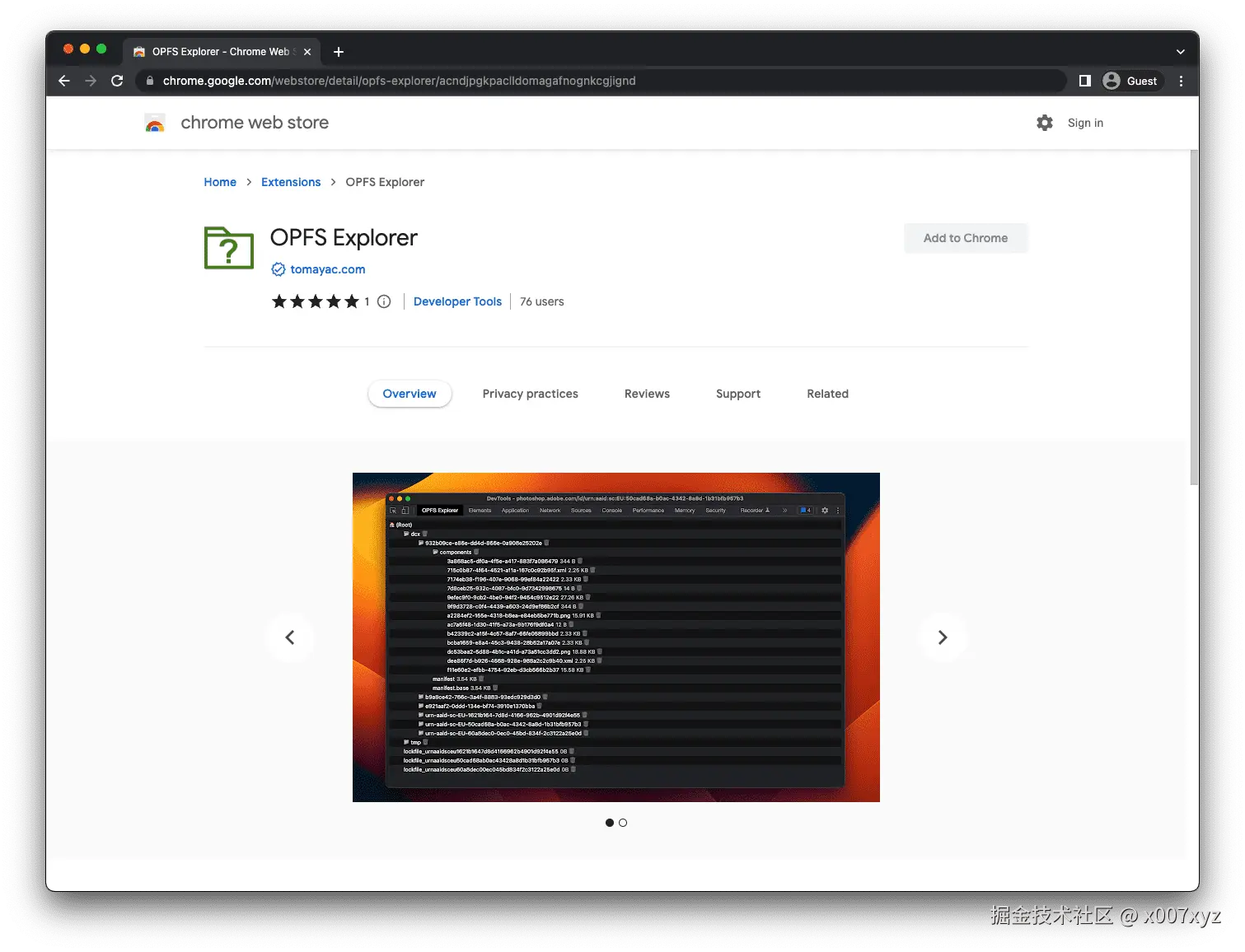The image size is (1245, 952).
Task: Click the 'chrome web store' header text
Action: click(x=255, y=123)
